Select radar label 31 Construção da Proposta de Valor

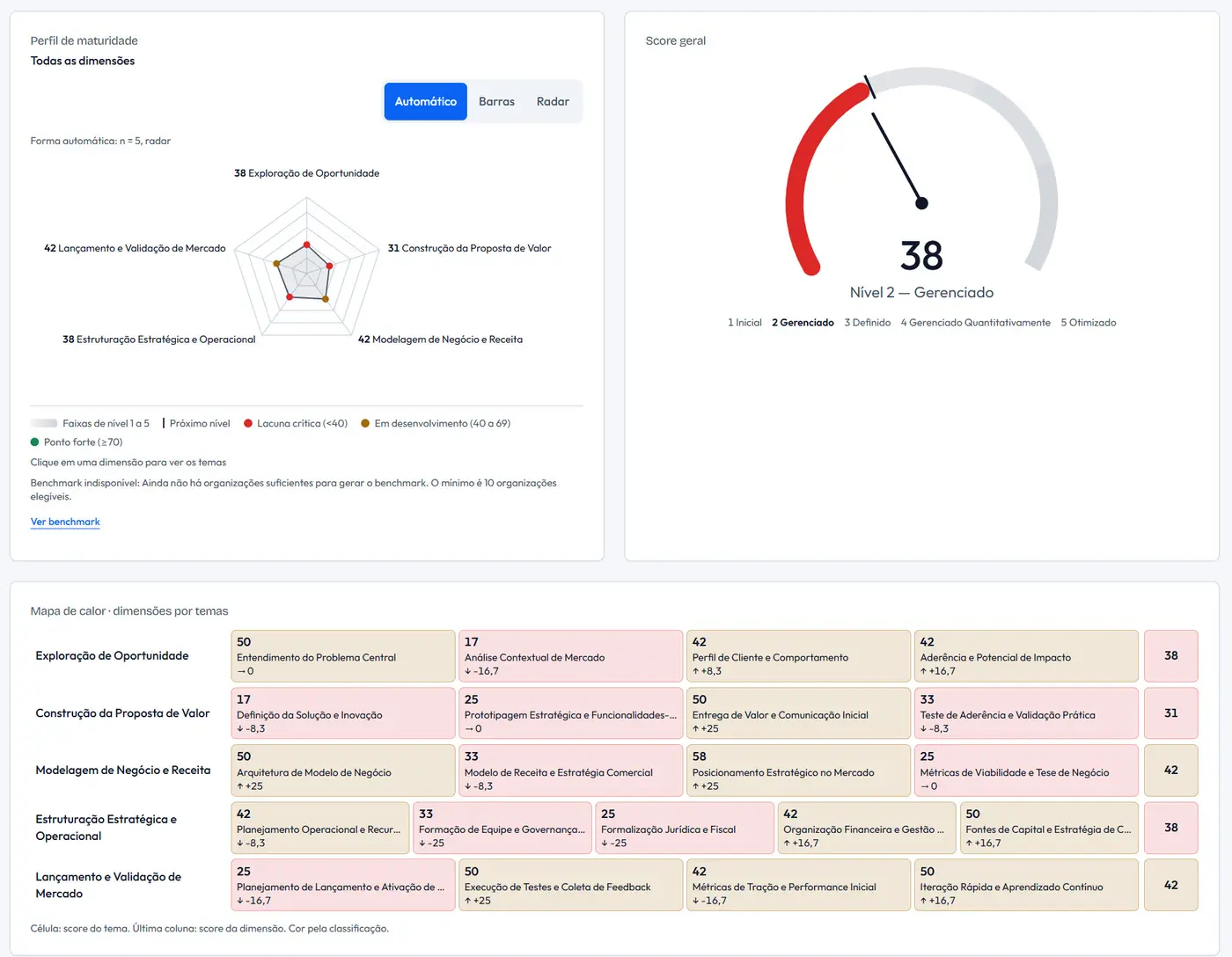point(470,248)
